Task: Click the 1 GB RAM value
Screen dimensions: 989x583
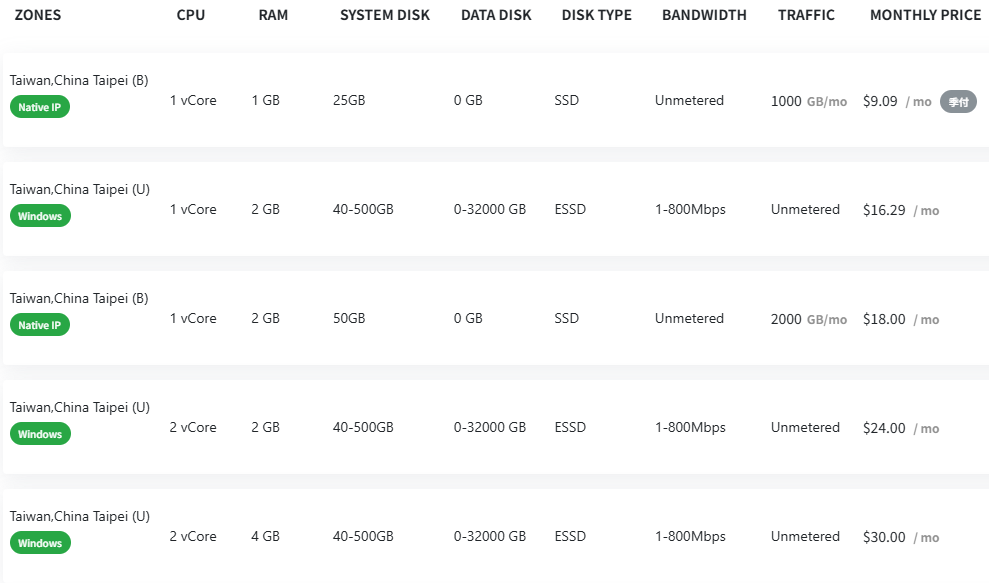Action: 266,100
